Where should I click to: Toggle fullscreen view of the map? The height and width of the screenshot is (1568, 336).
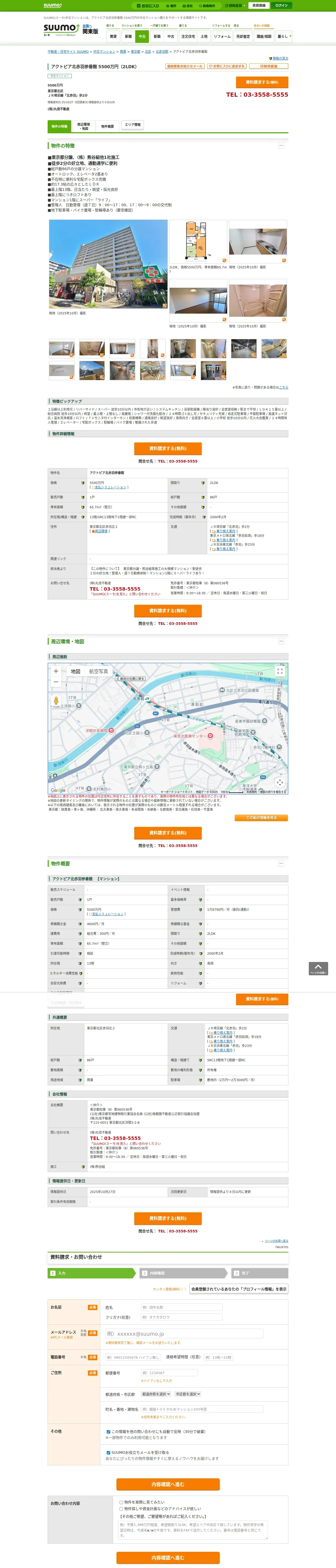point(280,671)
